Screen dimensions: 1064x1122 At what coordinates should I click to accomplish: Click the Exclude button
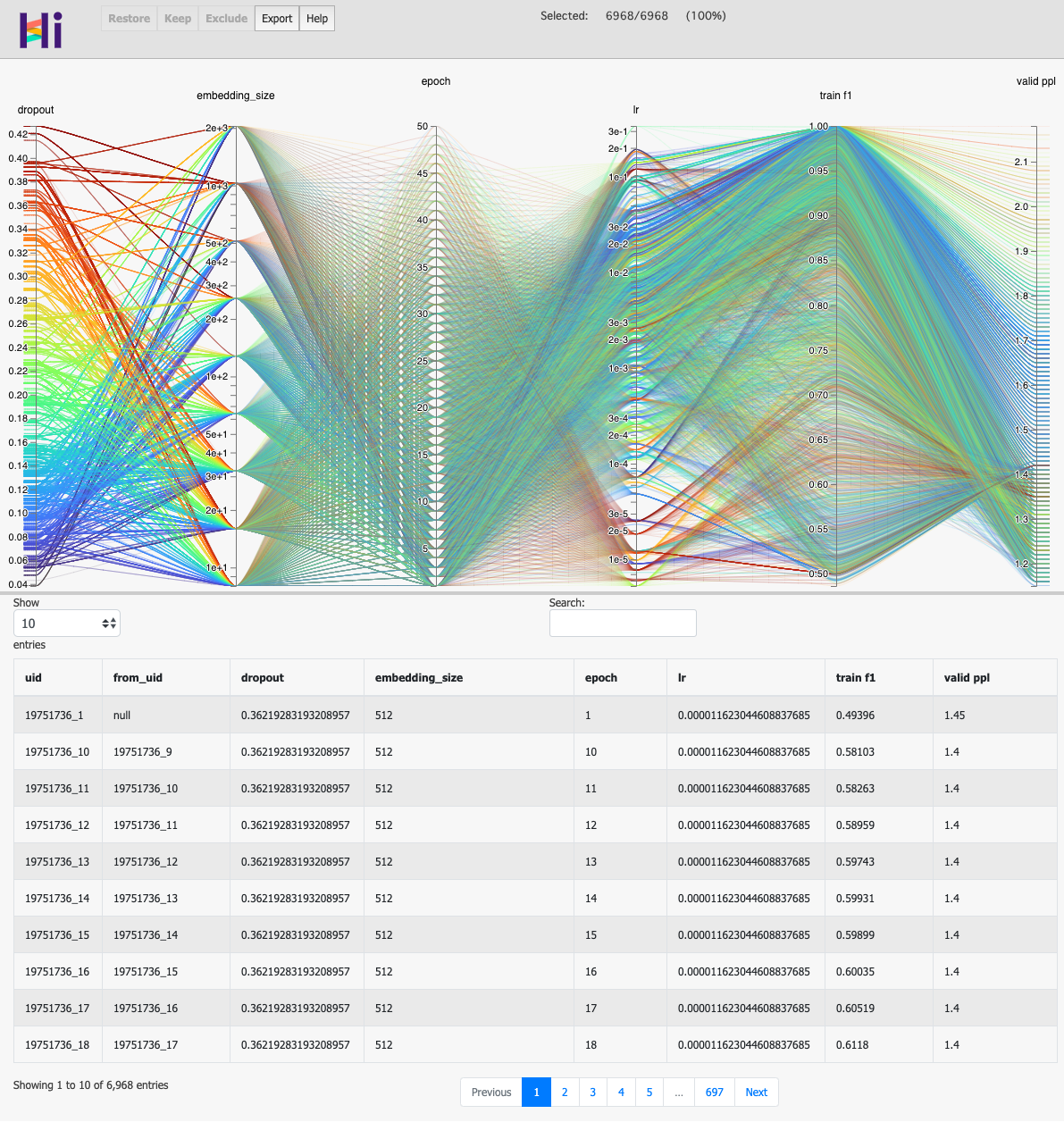click(226, 18)
